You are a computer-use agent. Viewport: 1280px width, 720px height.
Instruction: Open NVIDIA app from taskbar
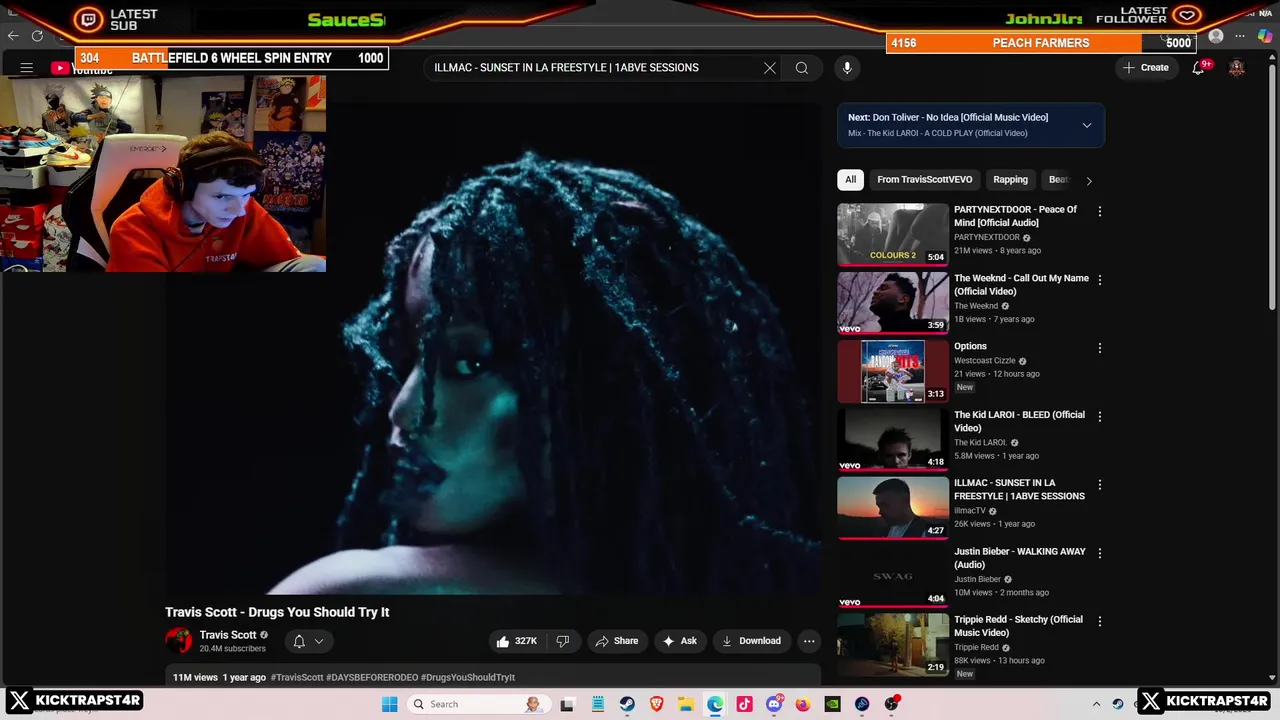832,704
